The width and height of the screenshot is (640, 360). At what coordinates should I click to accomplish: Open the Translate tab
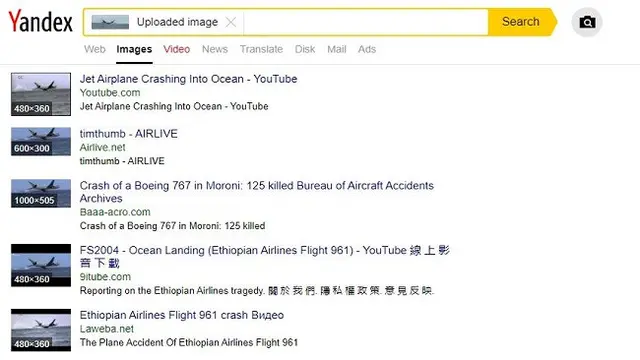coord(261,49)
